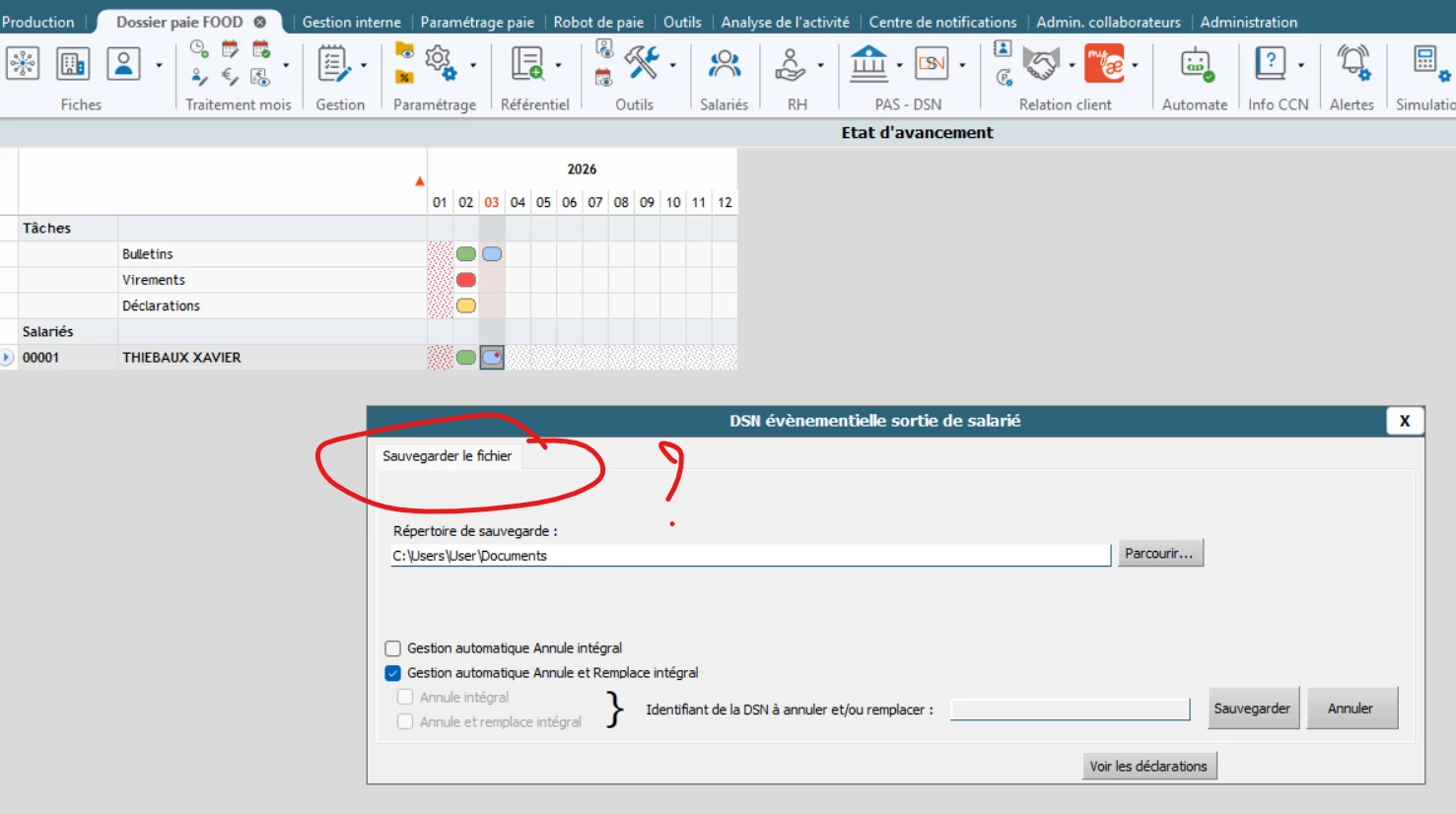Click the percent folder icon
The width and height of the screenshot is (1456, 814).
coord(404,76)
